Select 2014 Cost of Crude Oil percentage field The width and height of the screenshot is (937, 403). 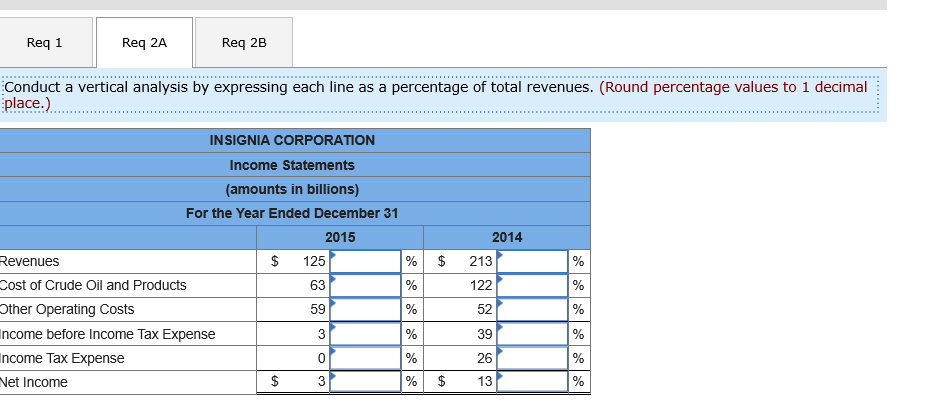pos(532,285)
